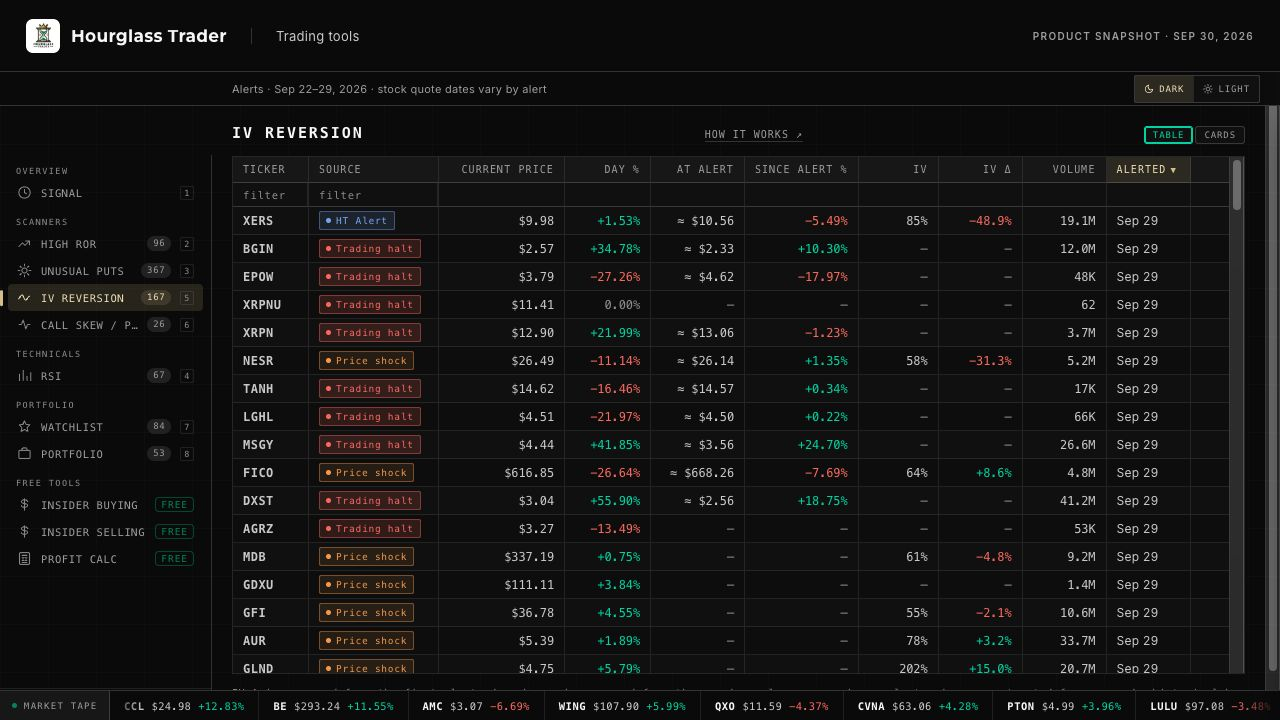Open the How It Works link

pos(753,135)
